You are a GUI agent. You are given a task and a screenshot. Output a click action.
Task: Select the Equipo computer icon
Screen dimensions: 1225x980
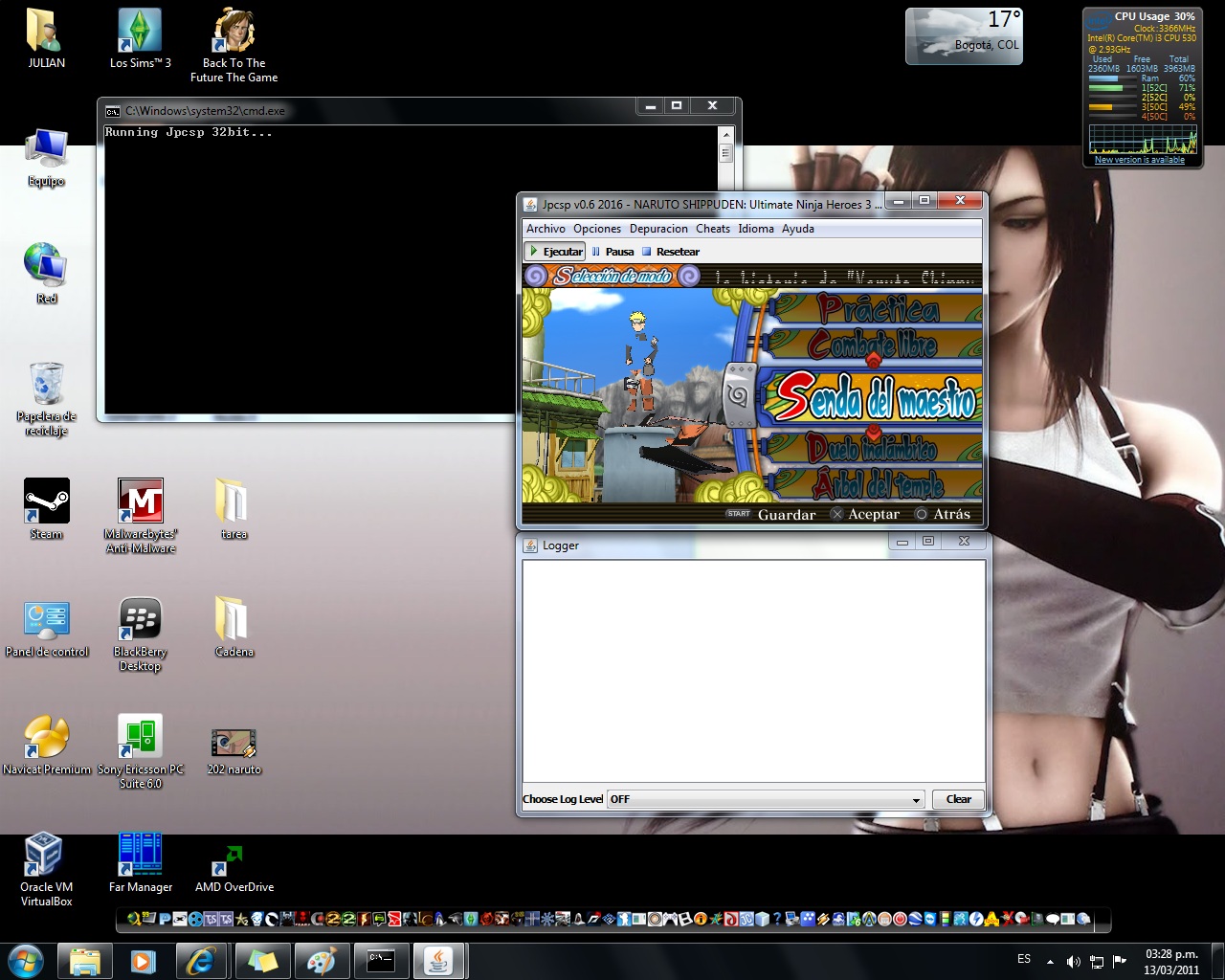pyautogui.click(x=46, y=158)
